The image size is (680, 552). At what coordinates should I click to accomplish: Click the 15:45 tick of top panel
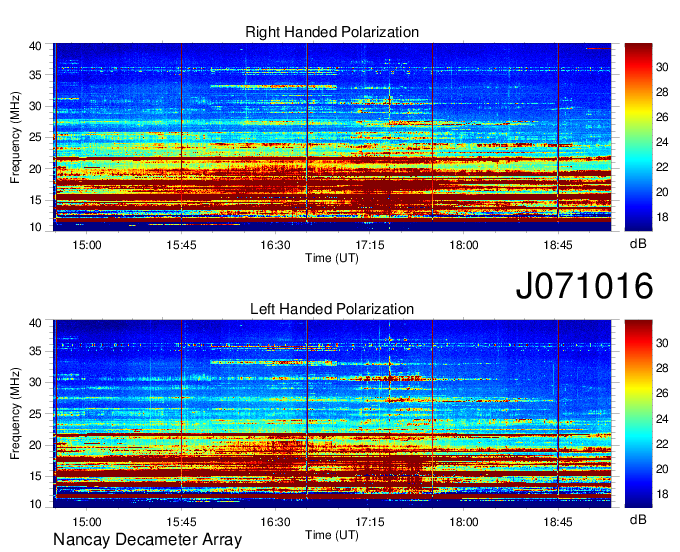(x=181, y=245)
